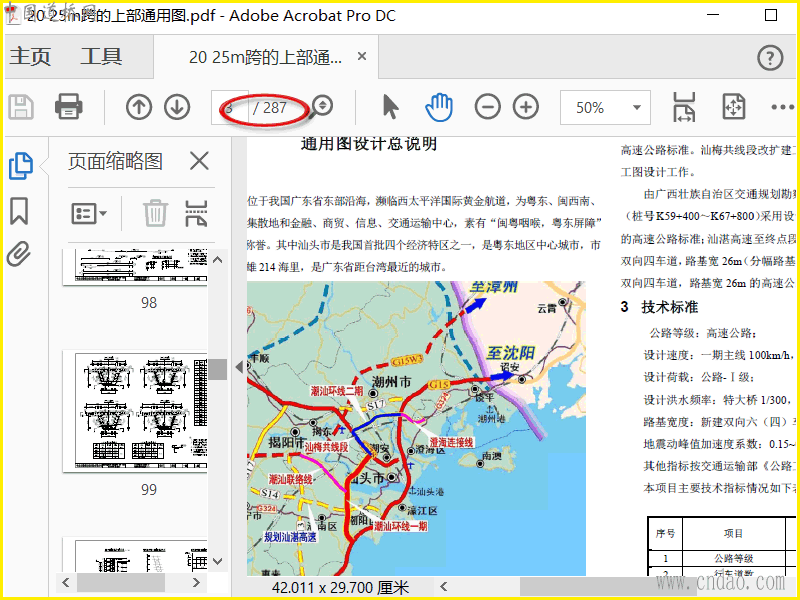Click the thumbnail panel print pages icon
The image size is (800, 600).
click(x=196, y=213)
